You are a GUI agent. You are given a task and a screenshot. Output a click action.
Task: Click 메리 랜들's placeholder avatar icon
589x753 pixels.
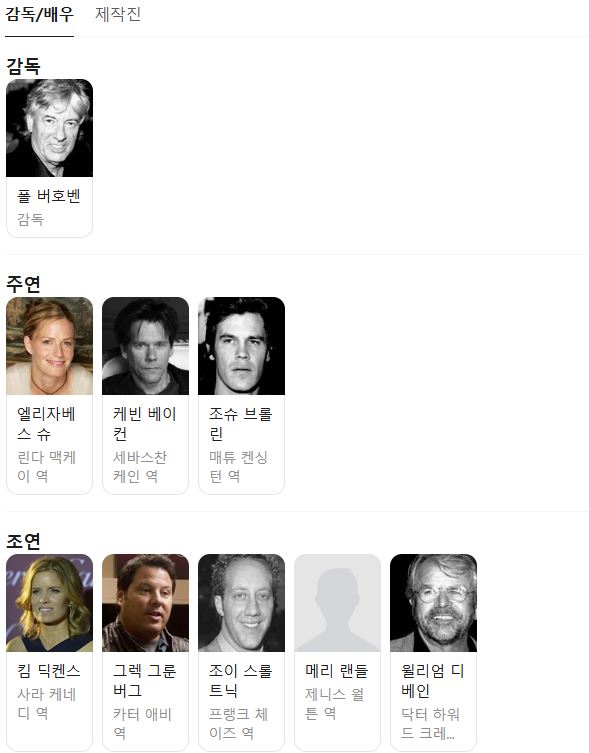pos(338,603)
